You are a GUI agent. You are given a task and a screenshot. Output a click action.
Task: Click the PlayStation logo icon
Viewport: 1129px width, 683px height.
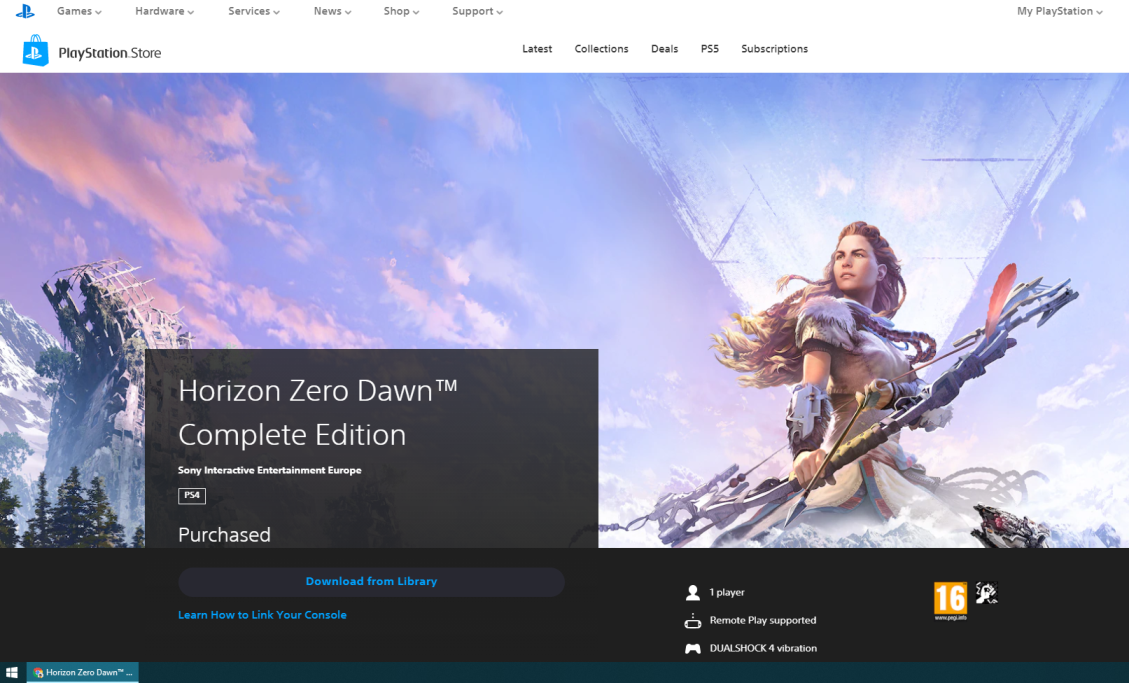point(24,11)
